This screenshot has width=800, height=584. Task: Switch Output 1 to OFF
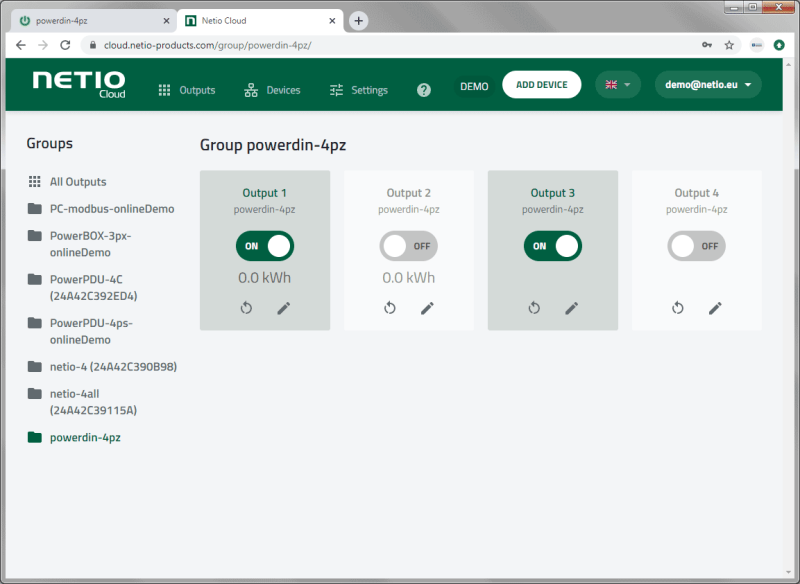[x=264, y=246]
